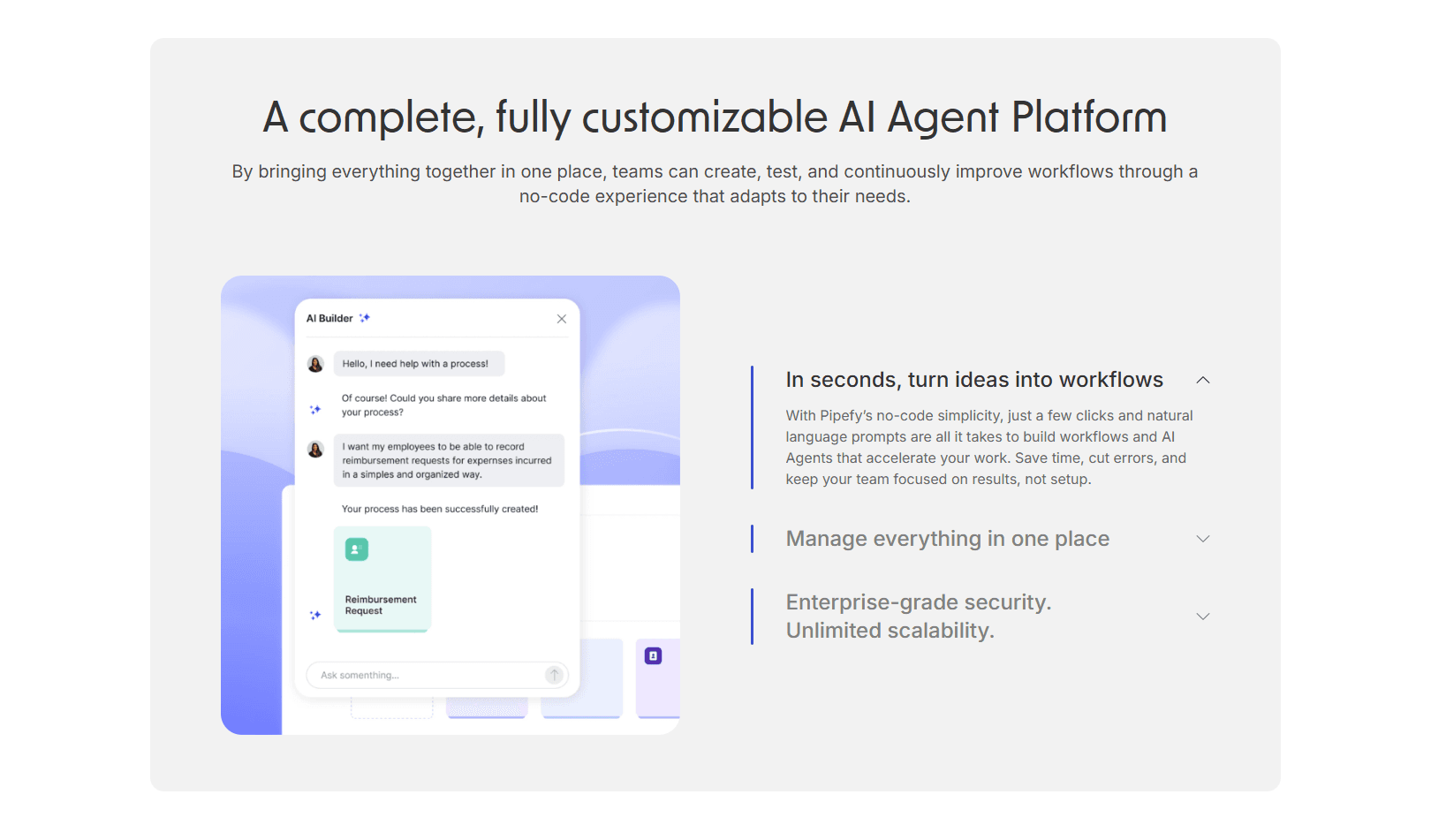
Task: Click 'Hello, I need help with a process!' message
Action: point(419,364)
